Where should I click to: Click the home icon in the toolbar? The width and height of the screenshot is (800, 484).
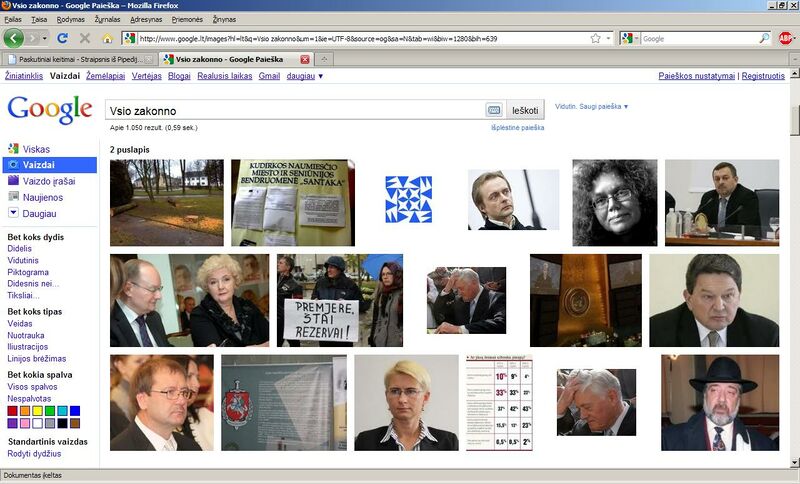[x=107, y=38]
